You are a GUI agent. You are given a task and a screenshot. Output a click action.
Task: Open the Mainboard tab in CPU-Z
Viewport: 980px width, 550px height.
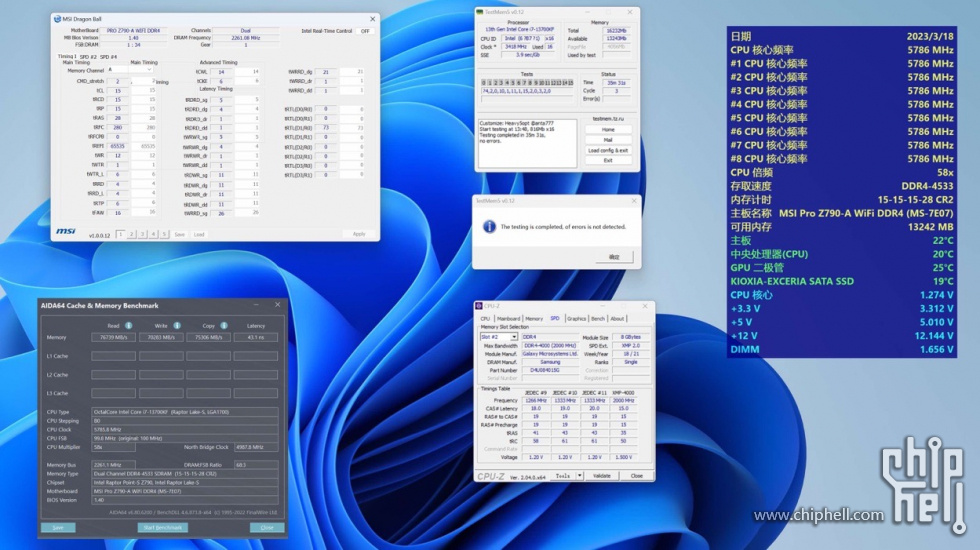click(508, 319)
